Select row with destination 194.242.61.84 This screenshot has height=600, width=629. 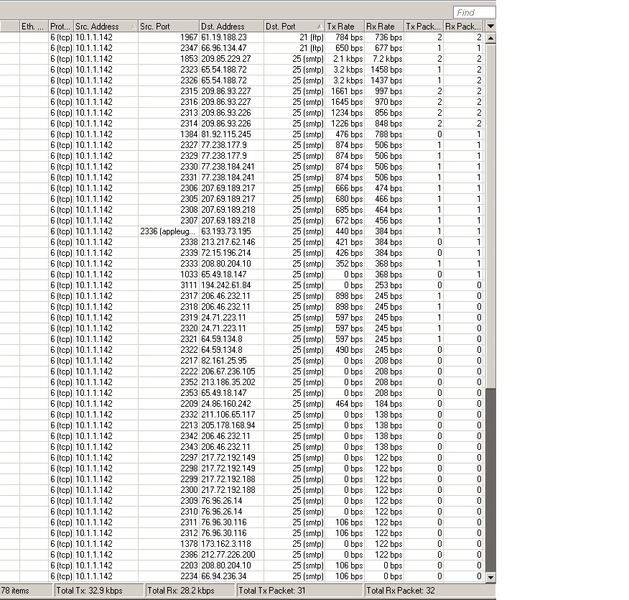[241, 286]
